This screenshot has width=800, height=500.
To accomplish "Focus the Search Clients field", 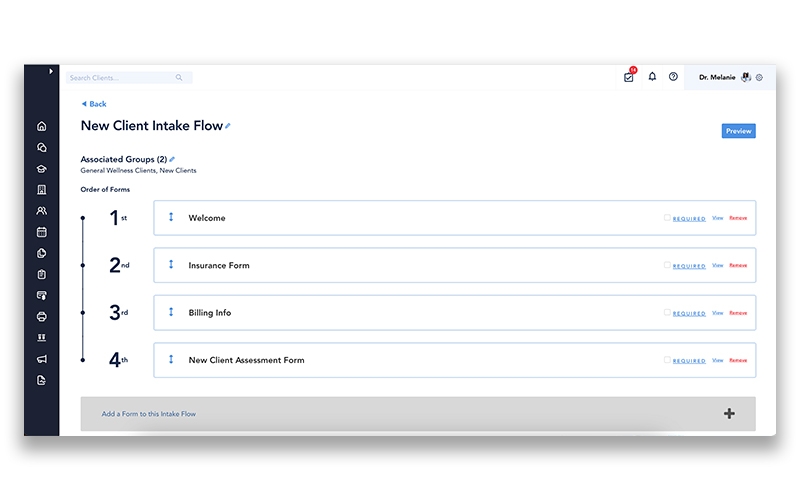I will pos(129,78).
